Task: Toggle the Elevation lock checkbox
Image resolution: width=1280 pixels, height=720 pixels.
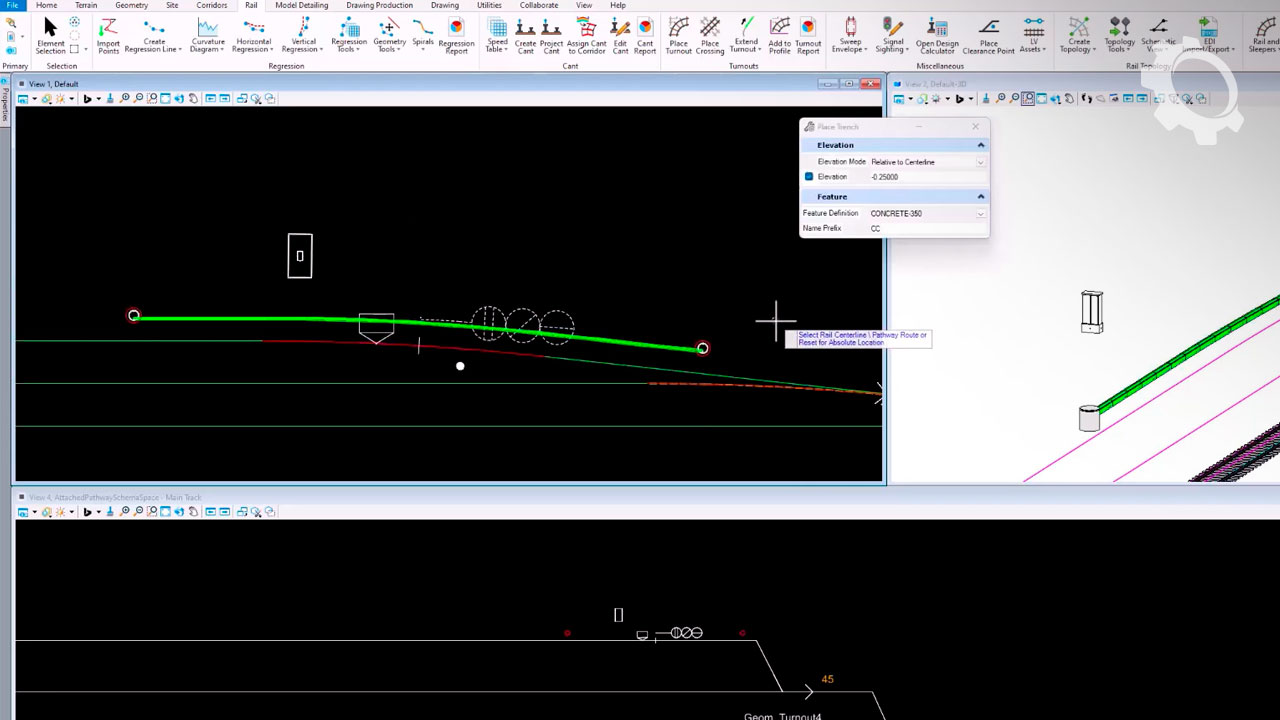Action: [809, 177]
